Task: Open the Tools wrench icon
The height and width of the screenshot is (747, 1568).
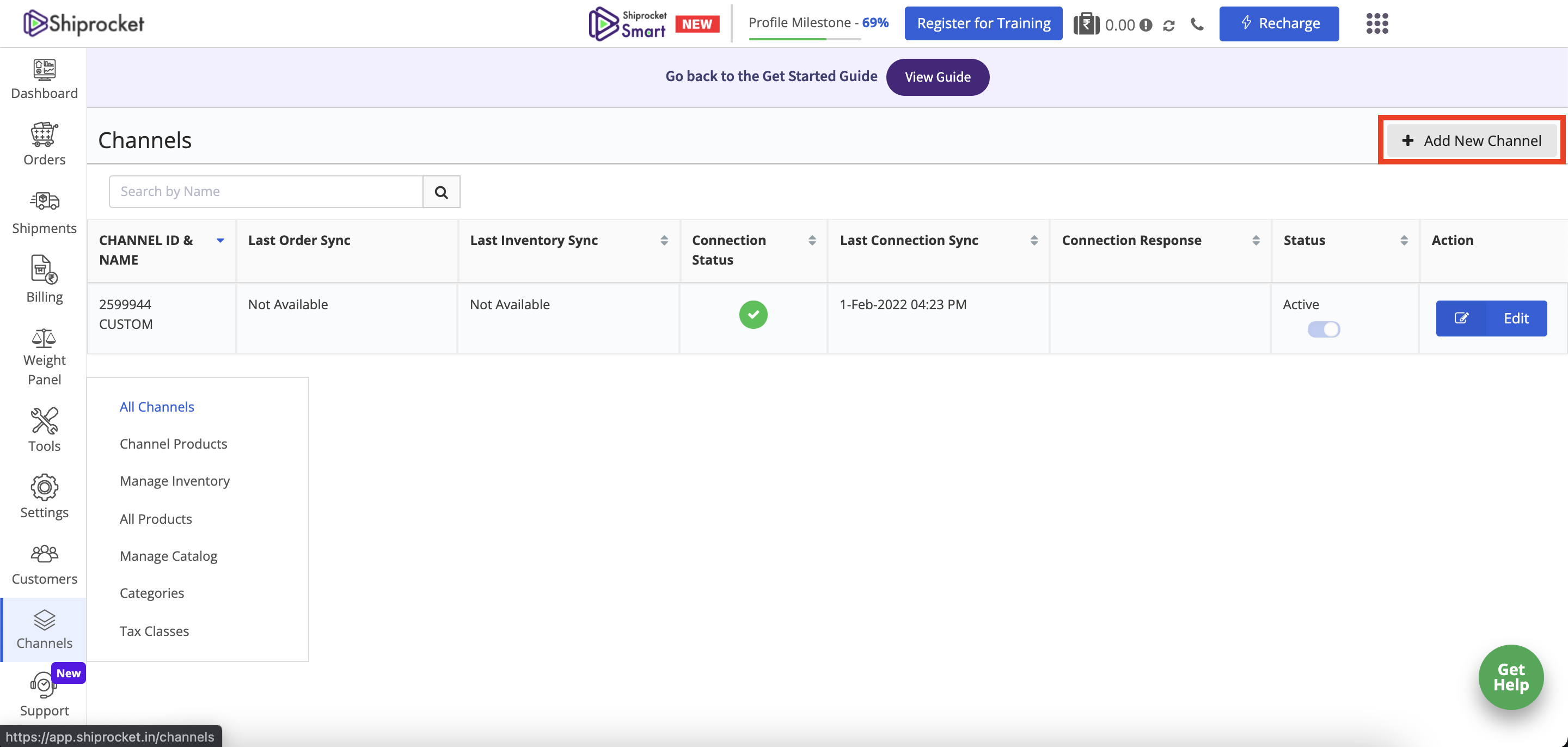Action: click(45, 421)
